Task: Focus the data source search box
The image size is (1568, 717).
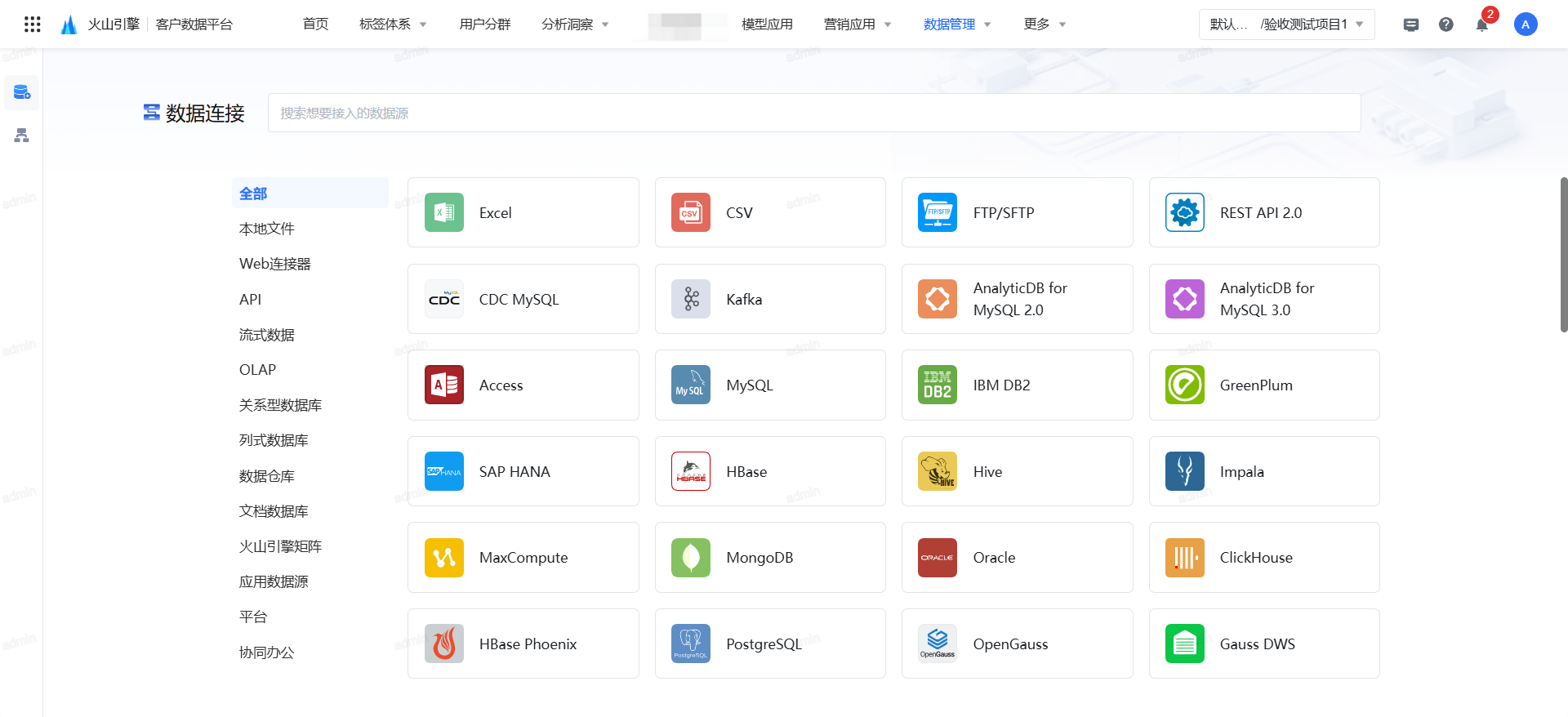Action: 814,113
